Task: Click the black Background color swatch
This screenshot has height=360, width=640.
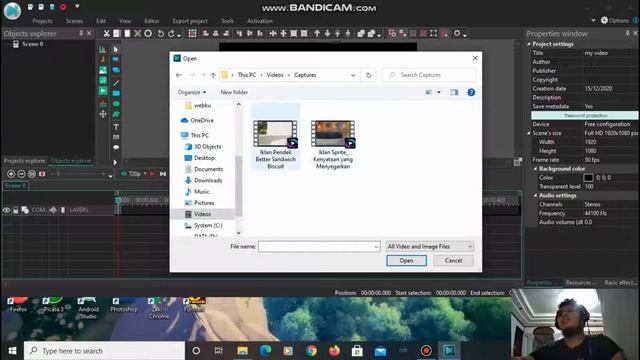Action: (x=588, y=178)
